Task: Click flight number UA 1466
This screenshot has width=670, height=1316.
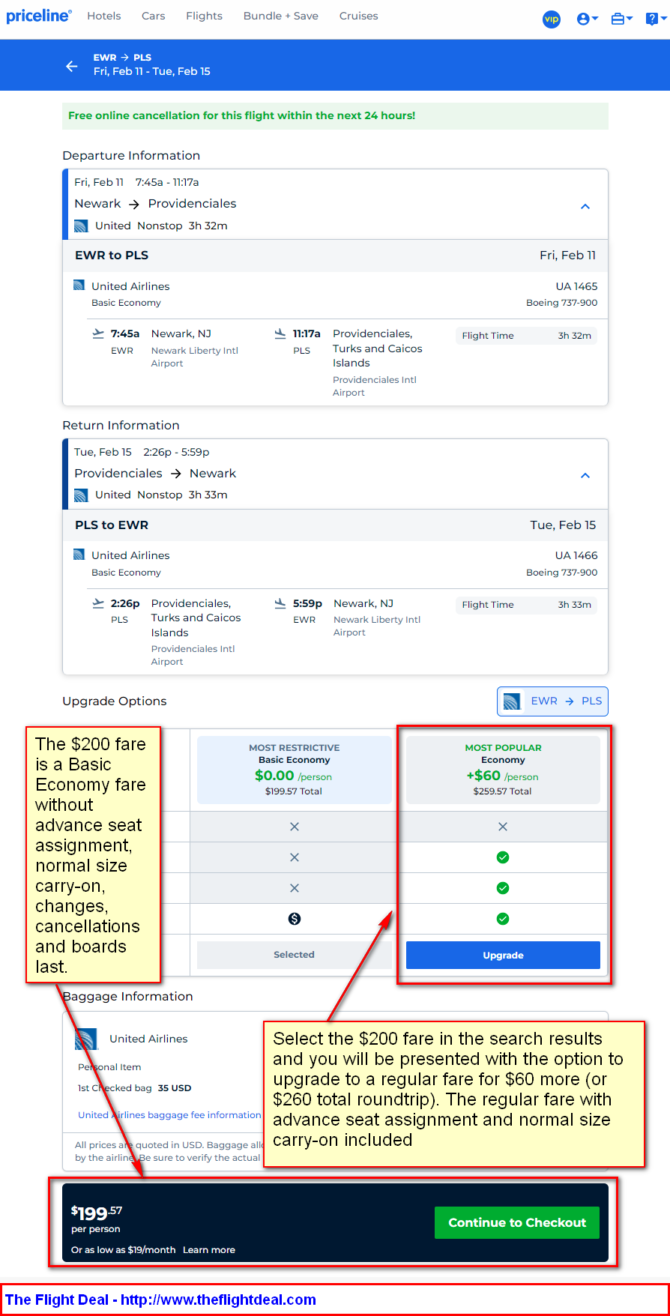Action: click(x=576, y=556)
